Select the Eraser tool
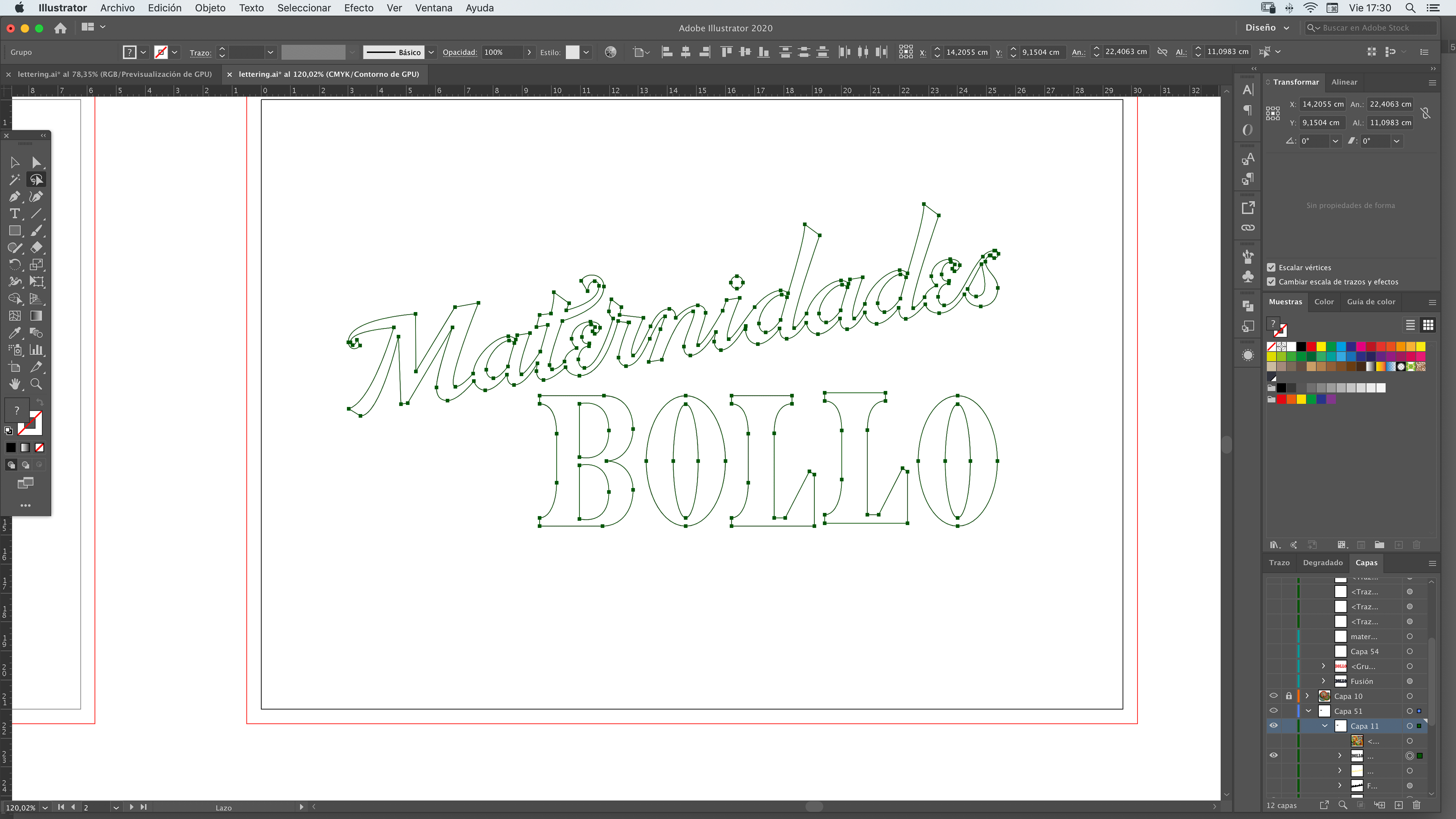 click(x=36, y=248)
